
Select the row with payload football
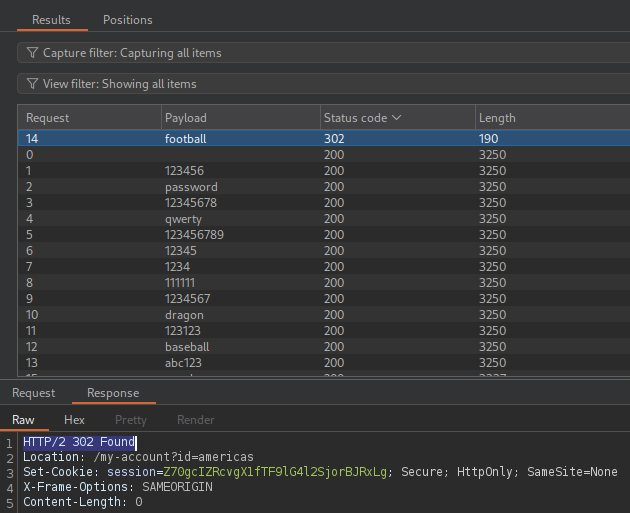[324, 139]
